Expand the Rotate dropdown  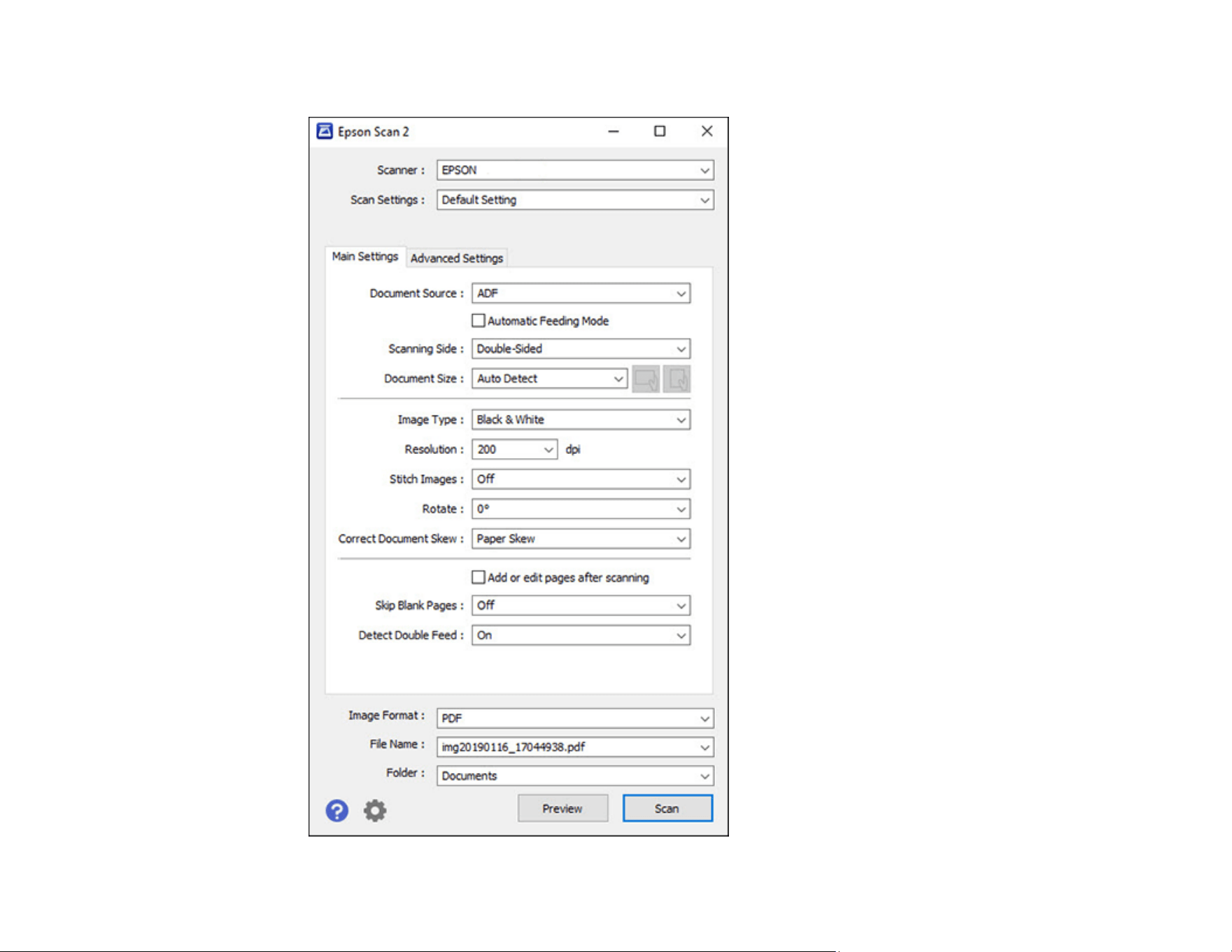tap(581, 509)
